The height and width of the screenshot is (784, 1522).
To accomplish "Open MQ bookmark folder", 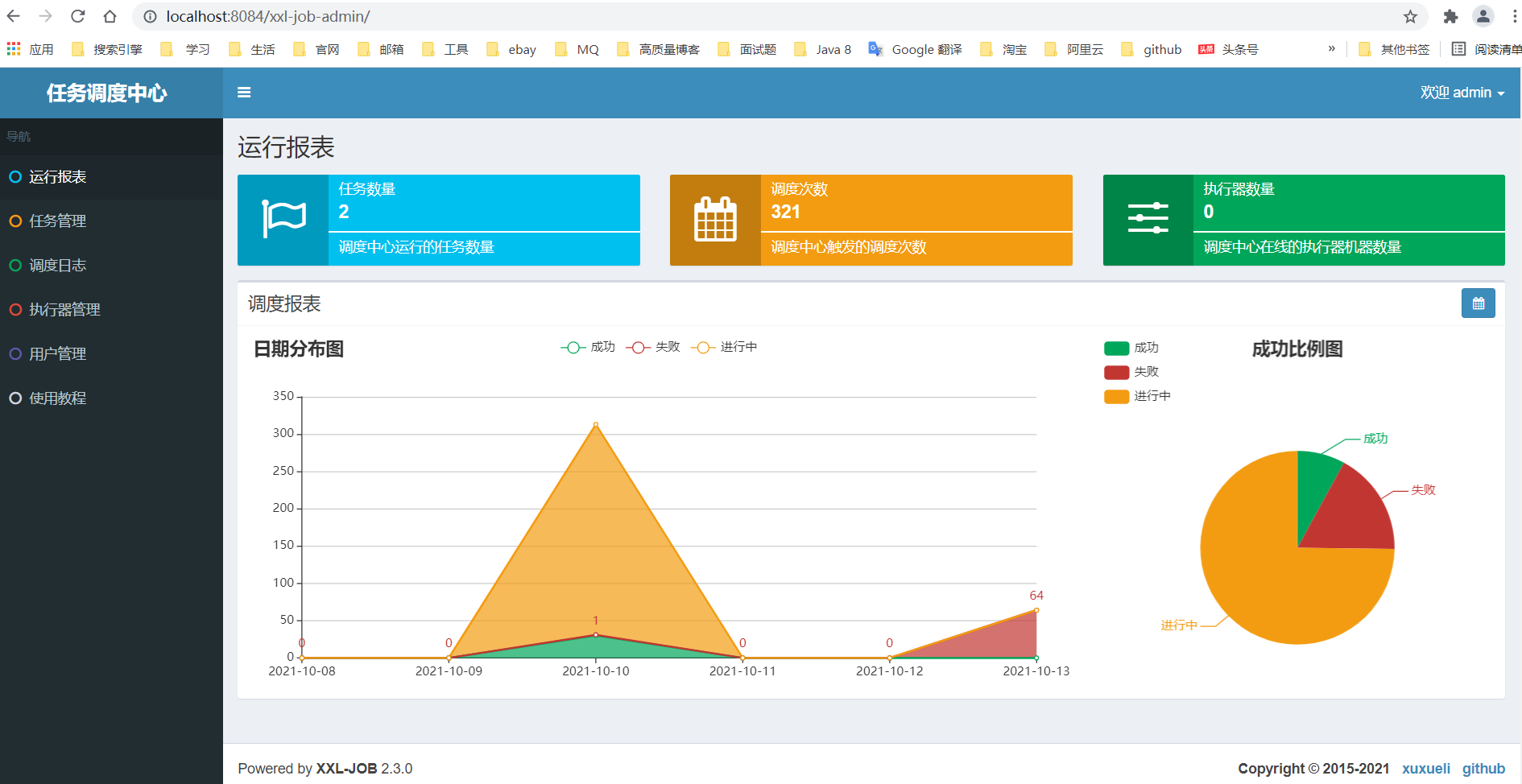I will pyautogui.click(x=577, y=49).
